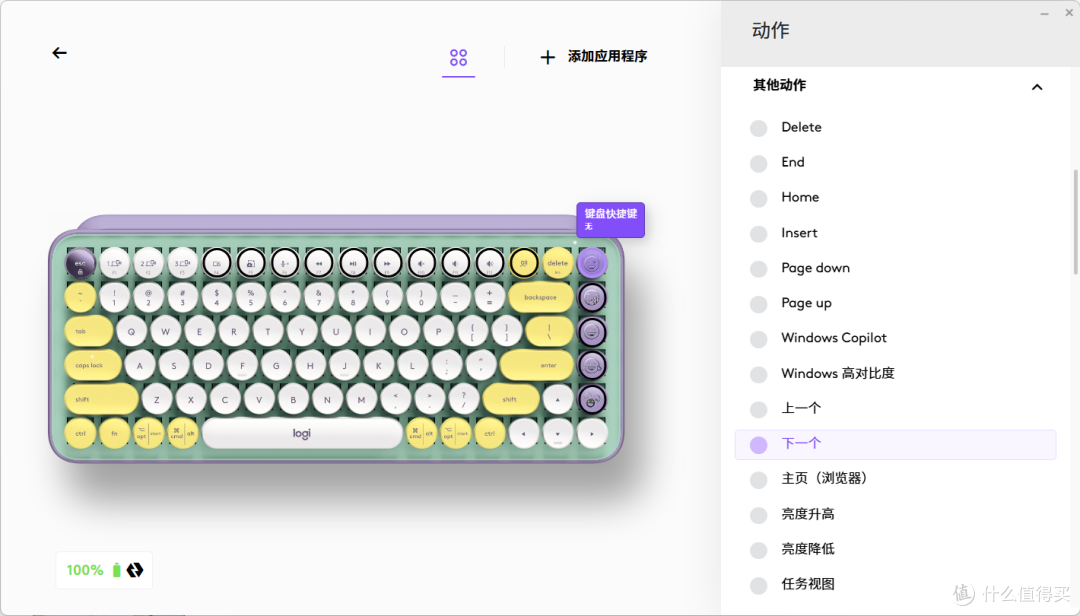Select the End action radio button
Image resolution: width=1080 pixels, height=616 pixels.
click(758, 163)
